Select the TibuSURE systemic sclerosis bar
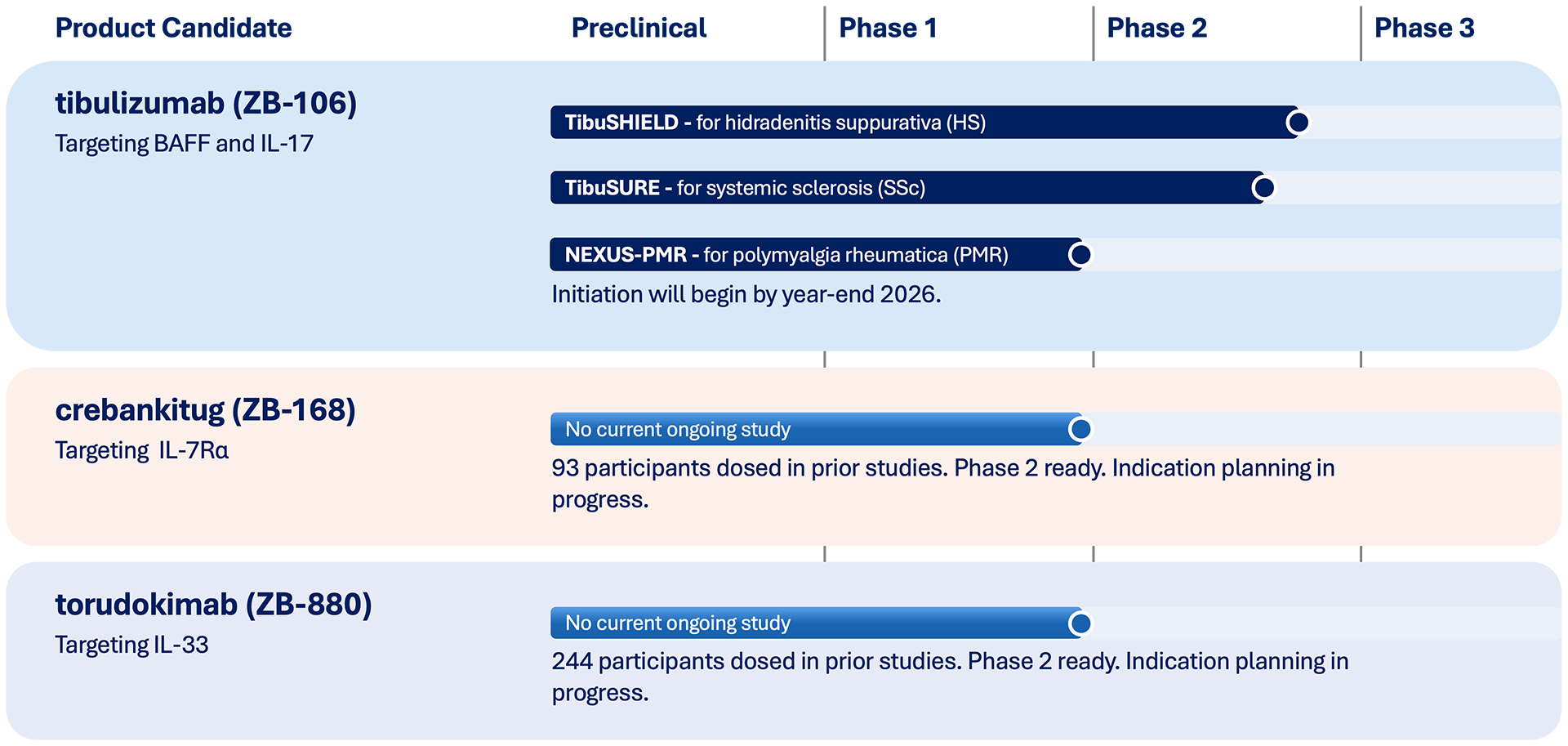Viewport: 1568px width, 746px height. click(x=907, y=188)
